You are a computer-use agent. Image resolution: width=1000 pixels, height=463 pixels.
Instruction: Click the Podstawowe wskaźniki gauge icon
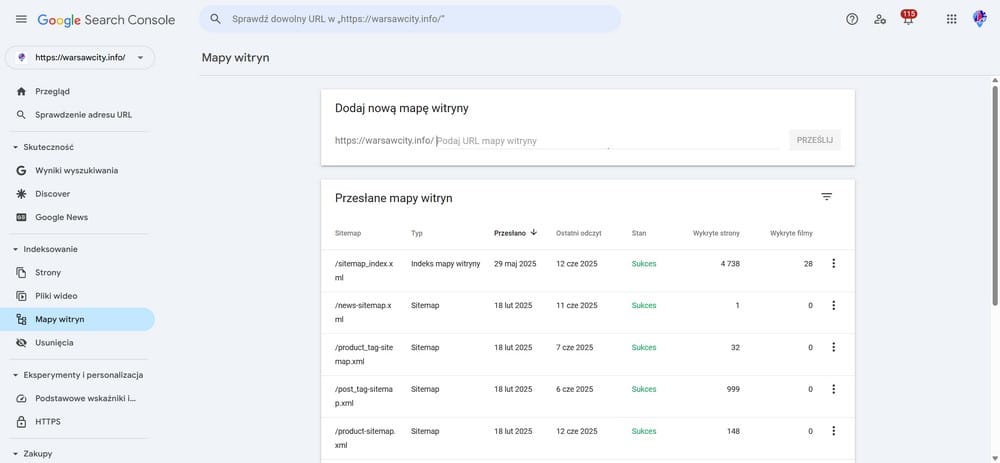pos(22,399)
